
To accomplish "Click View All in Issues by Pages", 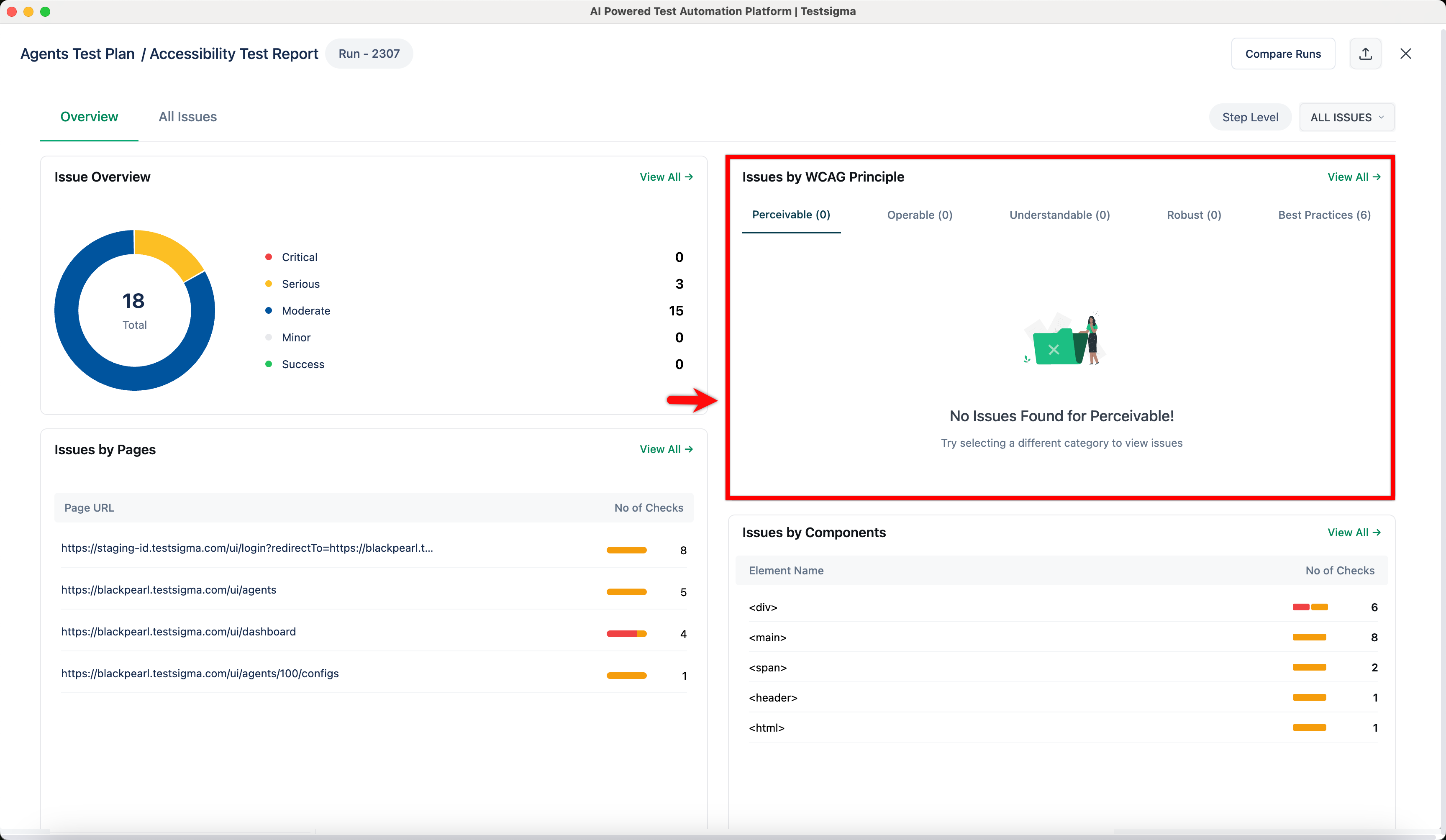I will 666,449.
